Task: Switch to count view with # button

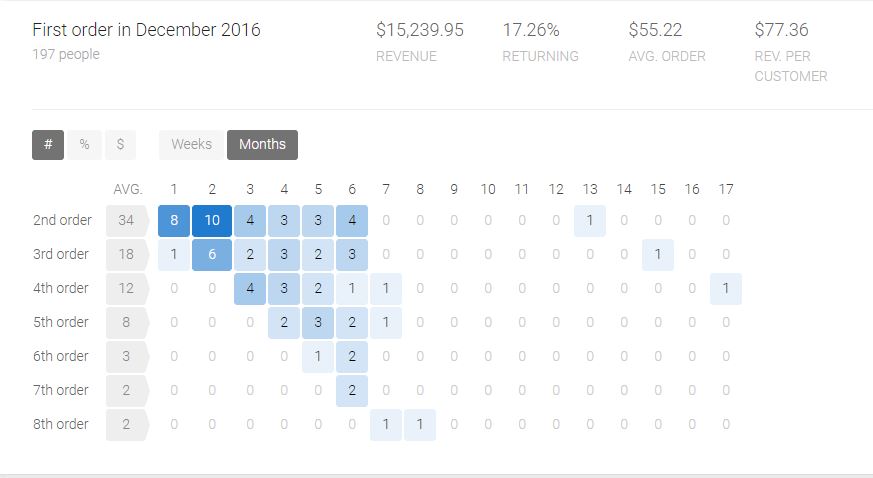Action: coord(48,145)
